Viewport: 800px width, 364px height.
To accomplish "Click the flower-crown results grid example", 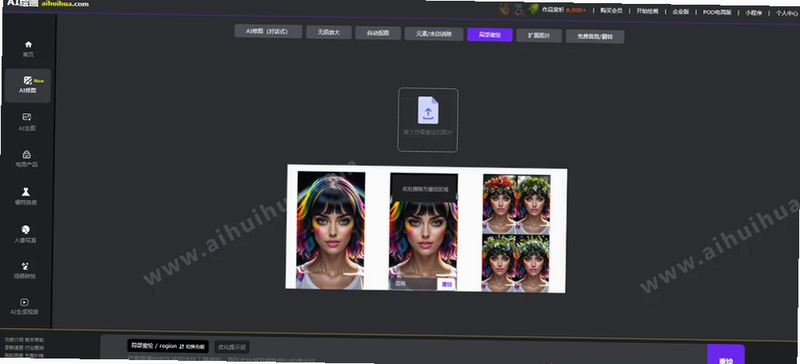I will 516,234.
